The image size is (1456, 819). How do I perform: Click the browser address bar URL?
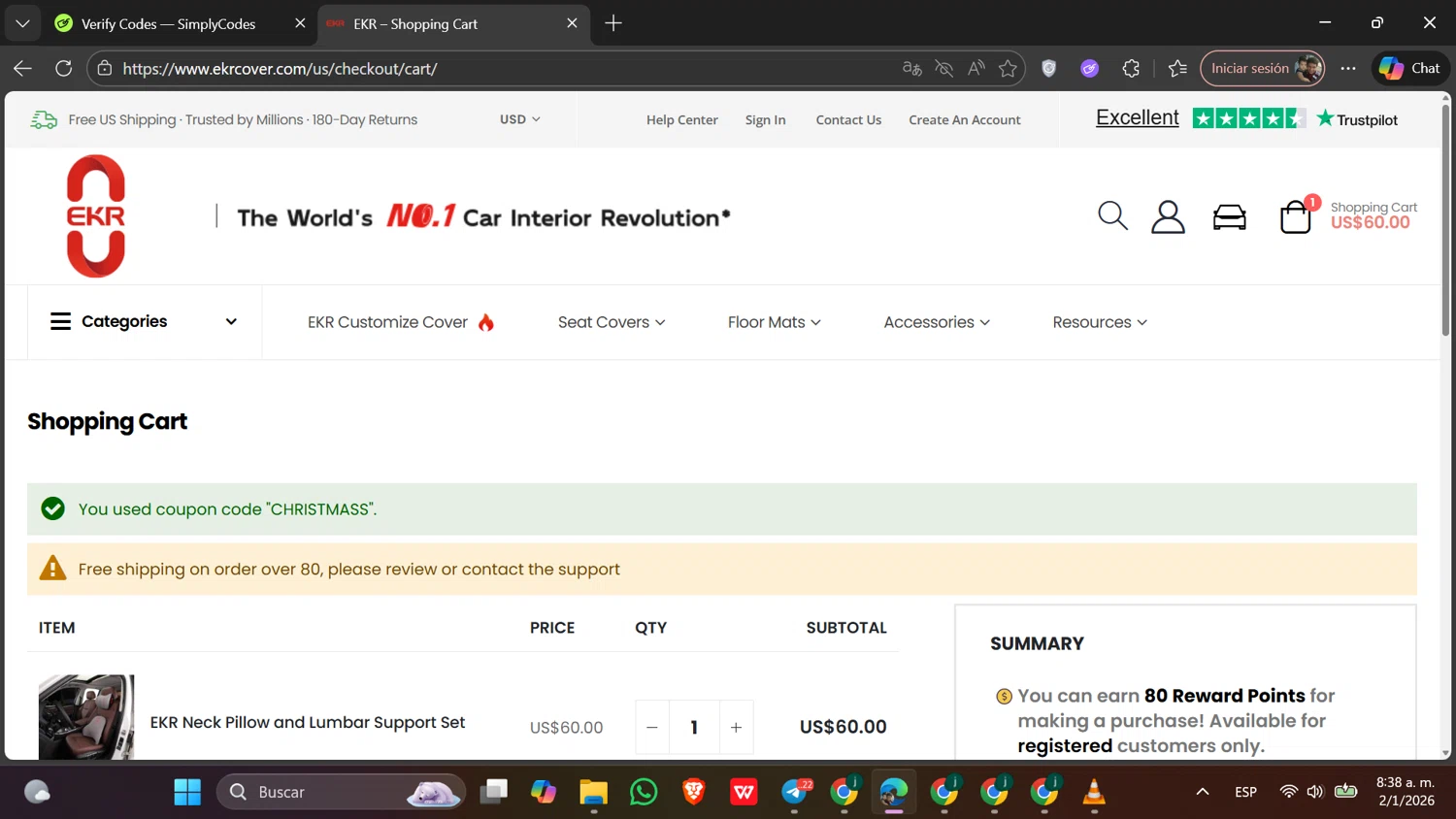(x=280, y=69)
